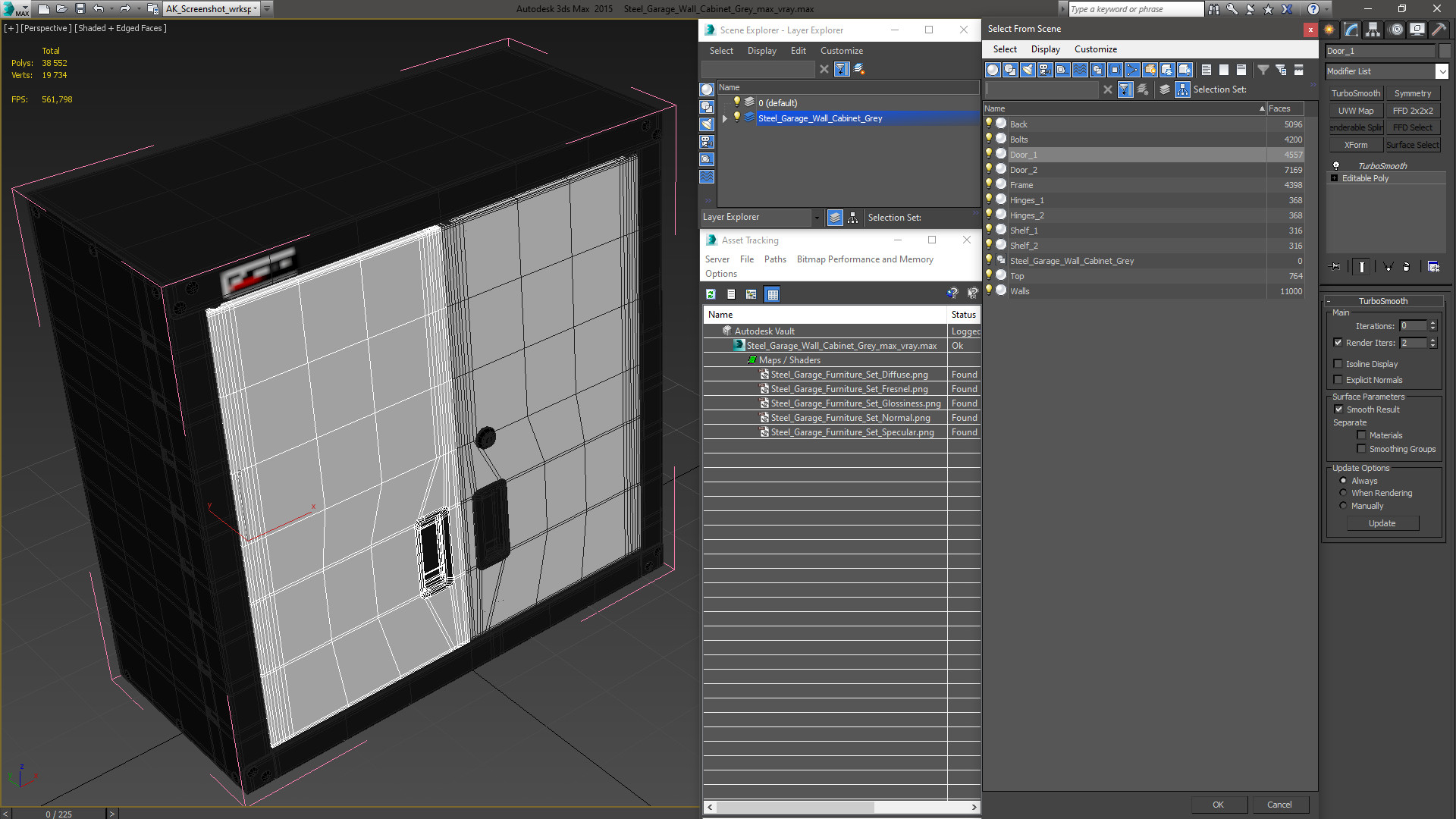Switch Asset Tracking to table view
Image resolution: width=1456 pixels, height=819 pixels.
click(772, 294)
